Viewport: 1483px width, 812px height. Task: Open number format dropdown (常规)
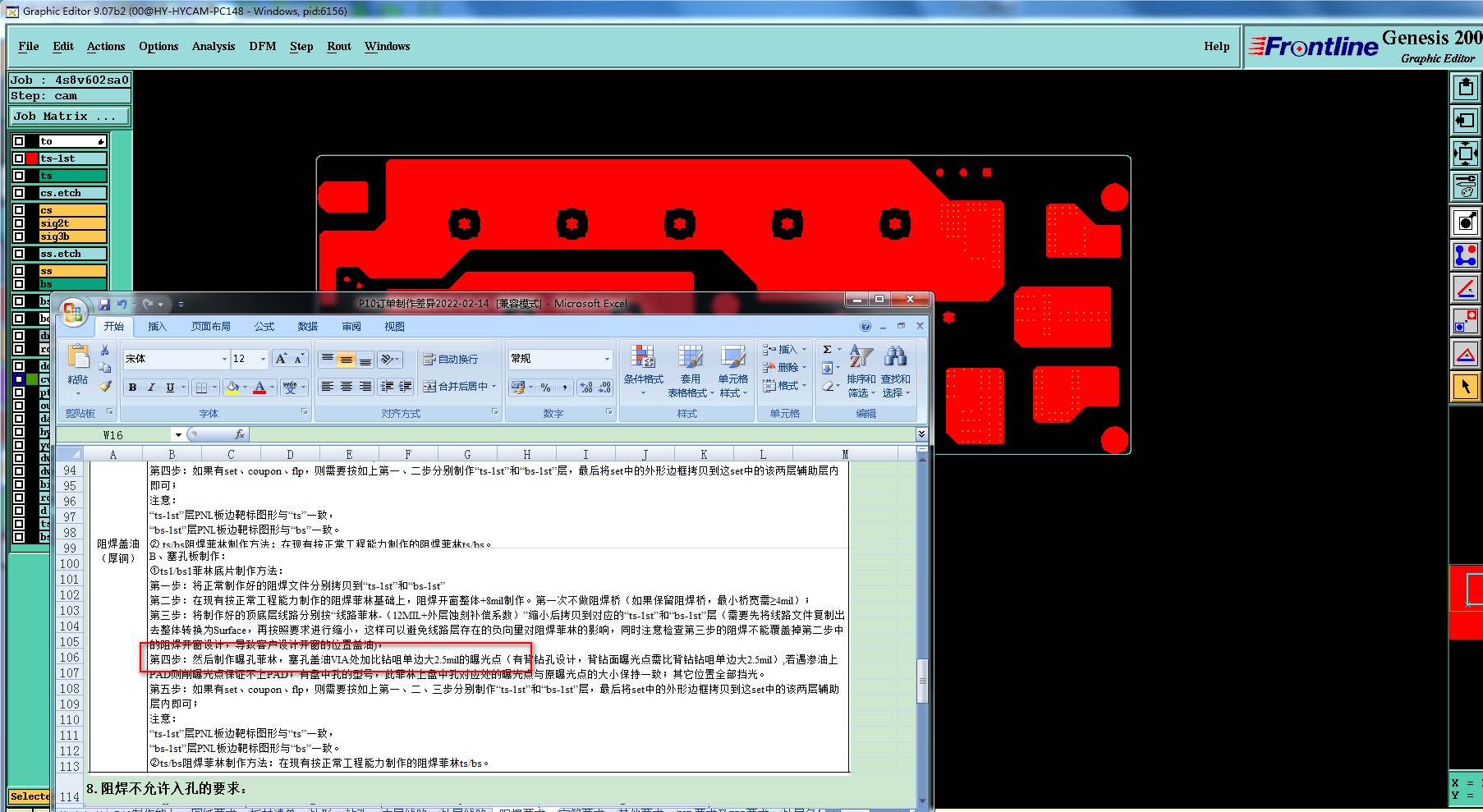[607, 359]
